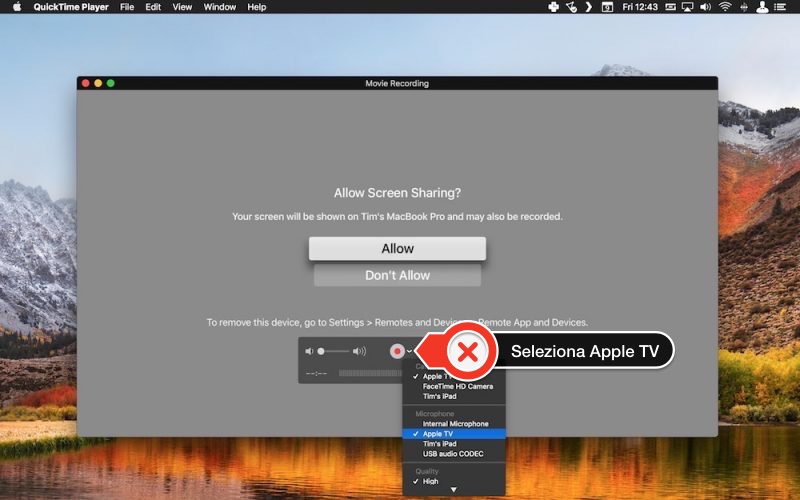
Task: Open Notification Center list icon
Action: 780,7
